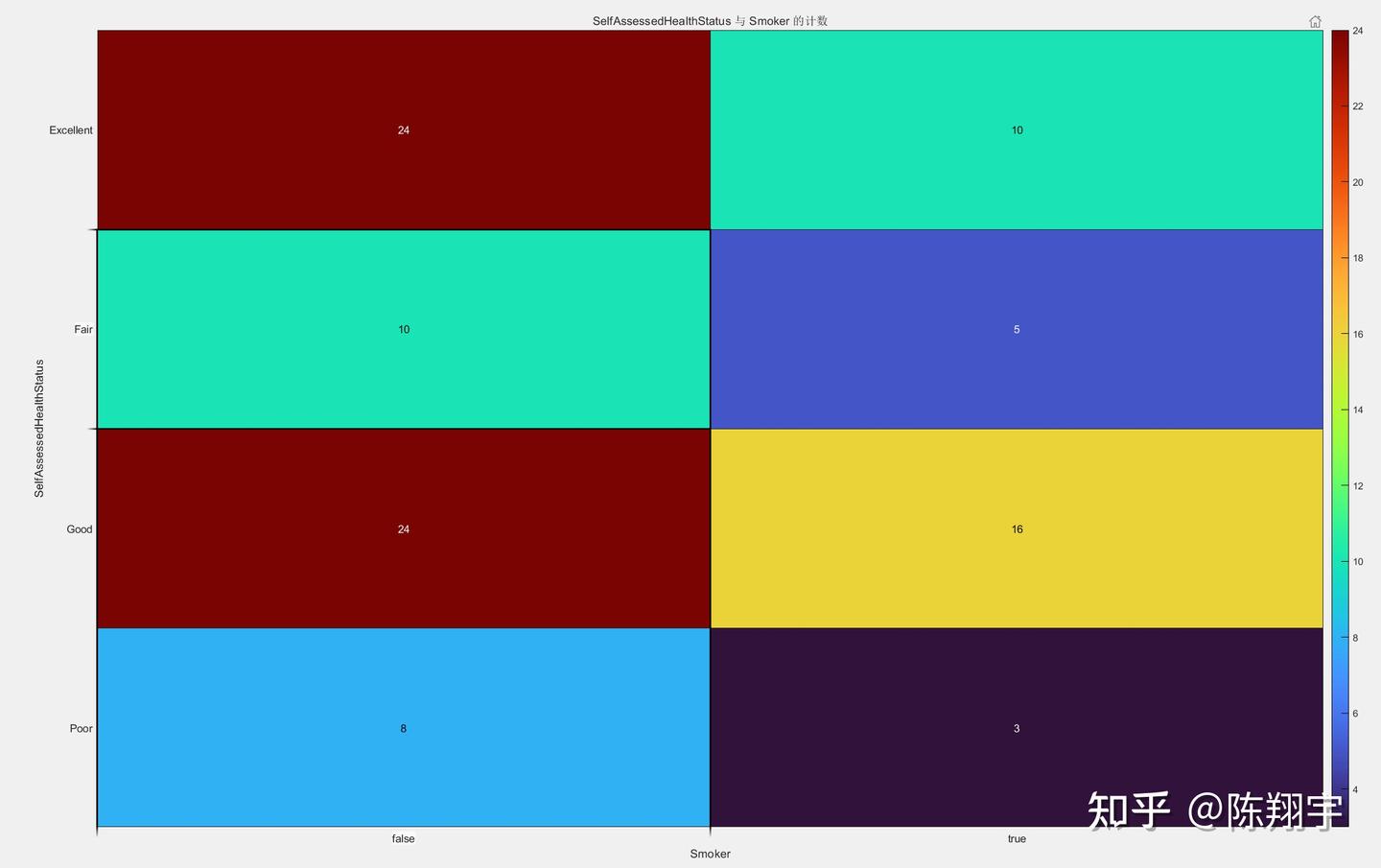Click the Fair row label
1381x868 pixels.
click(83, 329)
